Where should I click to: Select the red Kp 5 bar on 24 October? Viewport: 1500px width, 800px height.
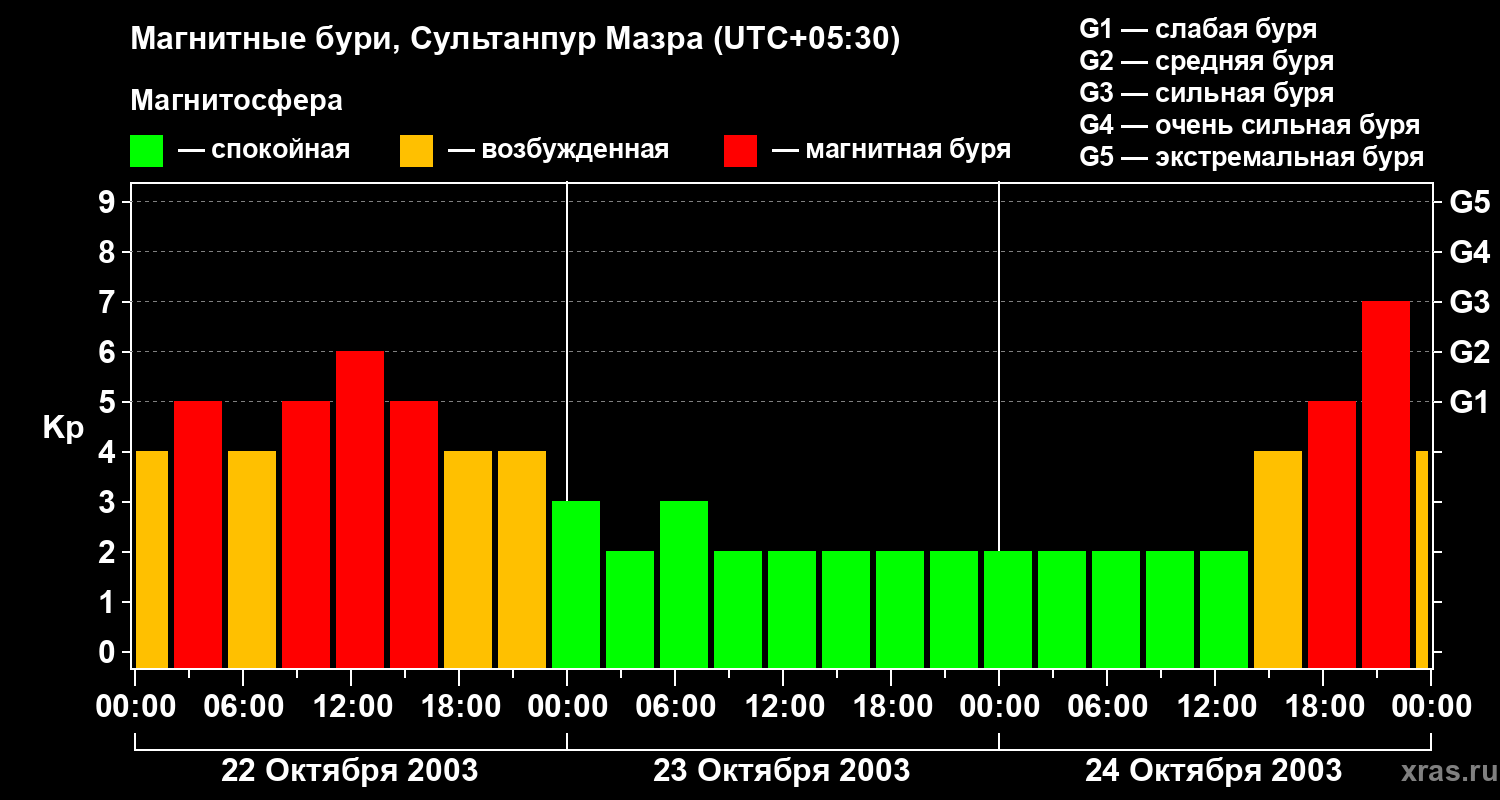click(1332, 535)
